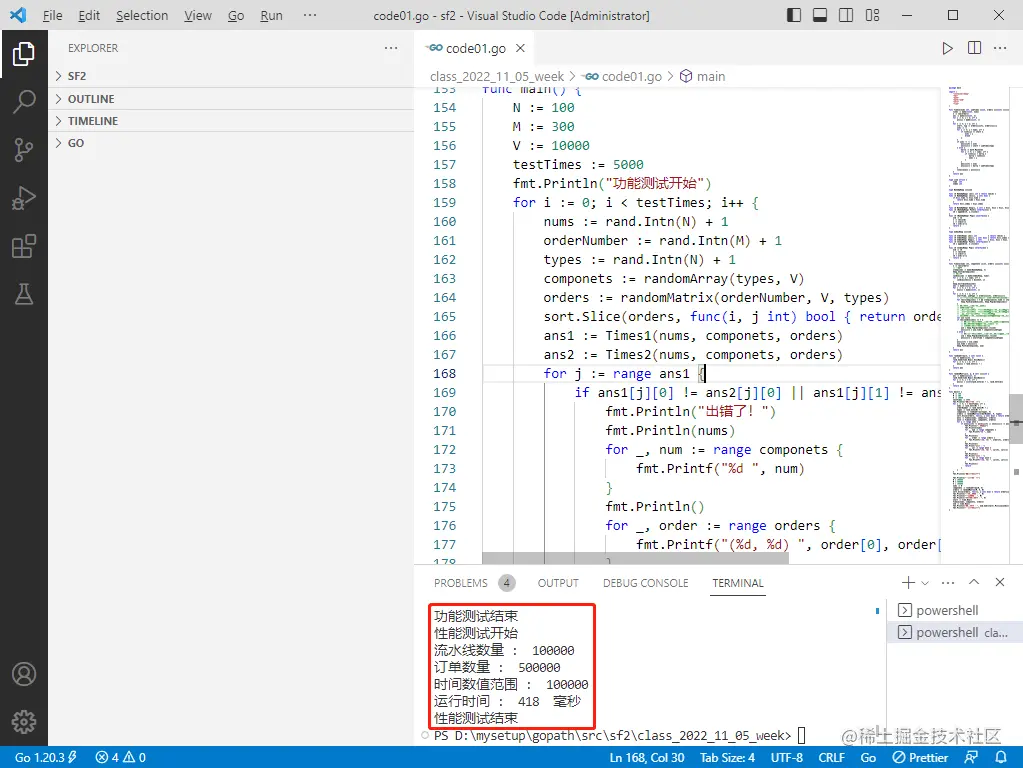The height and width of the screenshot is (768, 1023).
Task: Maximize the panel size chevron
Action: tap(974, 582)
